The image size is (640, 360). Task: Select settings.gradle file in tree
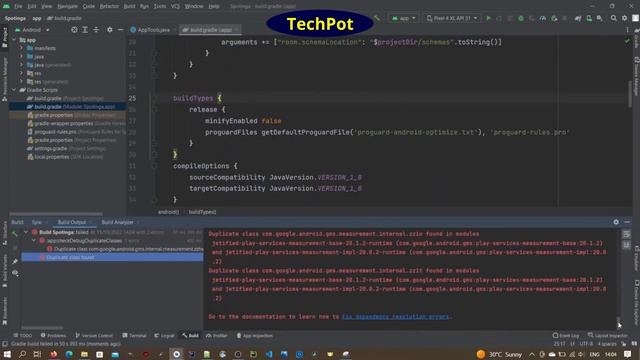click(x=67, y=149)
